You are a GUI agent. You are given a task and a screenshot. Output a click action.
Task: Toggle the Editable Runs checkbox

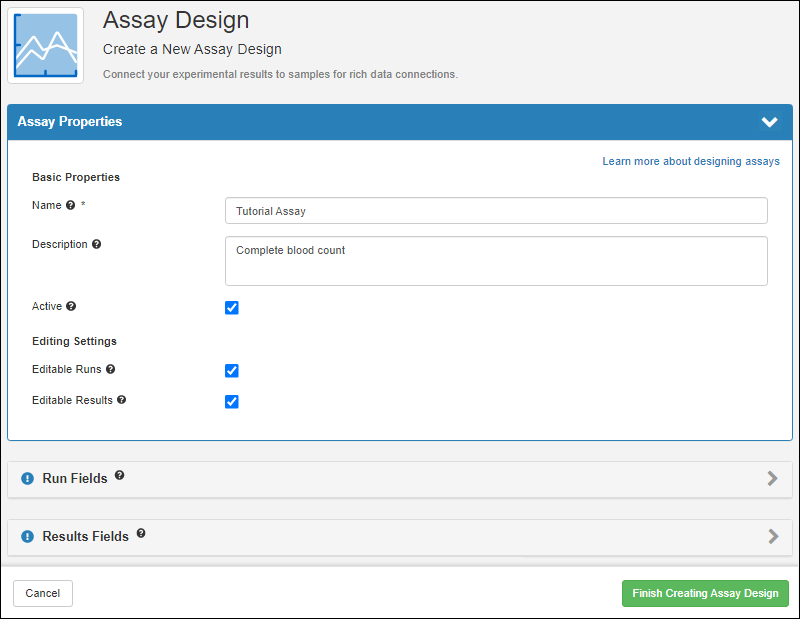(232, 371)
